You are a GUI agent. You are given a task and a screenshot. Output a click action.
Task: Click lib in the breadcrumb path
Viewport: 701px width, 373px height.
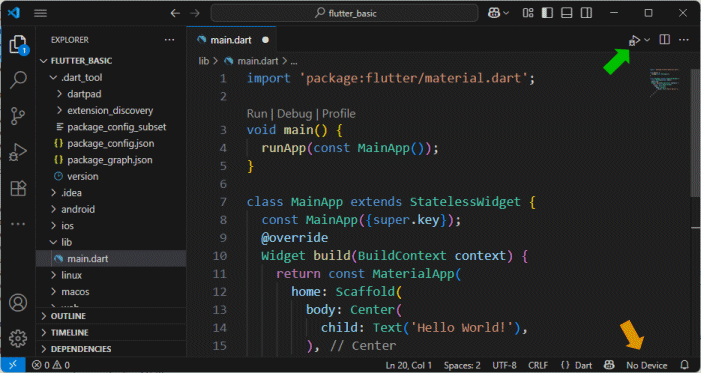[x=203, y=61]
